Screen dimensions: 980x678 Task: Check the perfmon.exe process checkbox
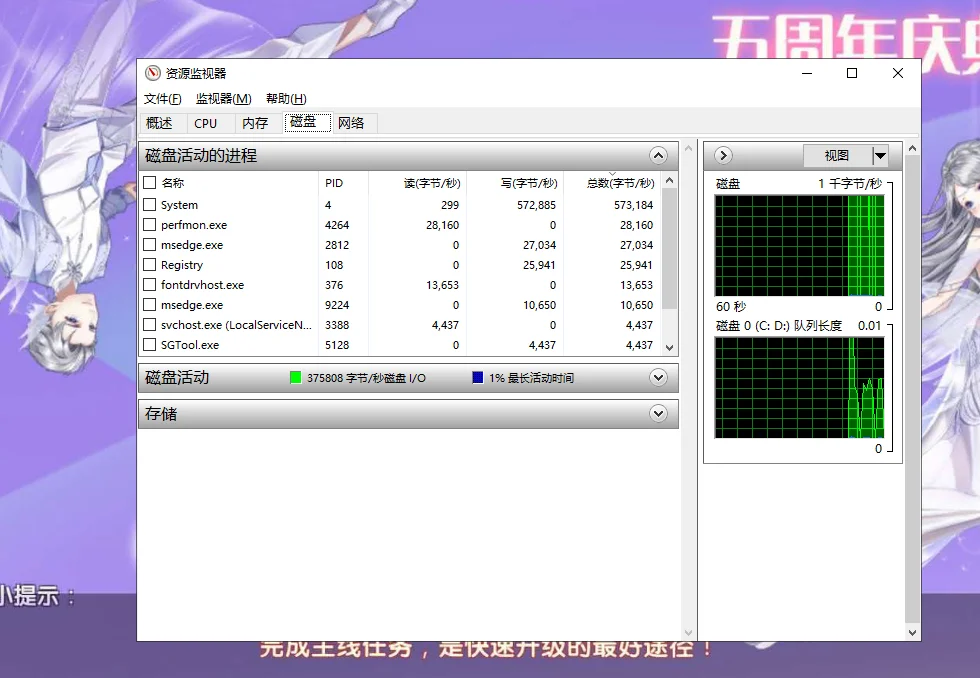pos(149,224)
